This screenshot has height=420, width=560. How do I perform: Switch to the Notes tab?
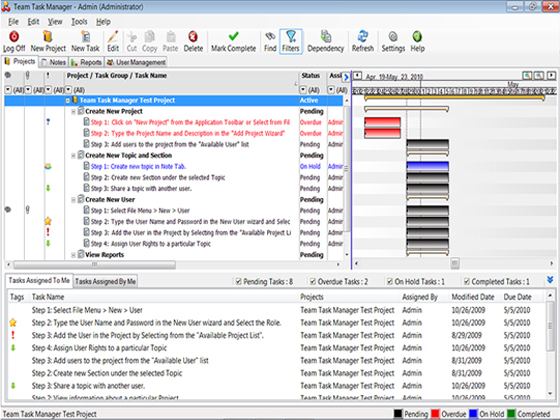[54, 62]
